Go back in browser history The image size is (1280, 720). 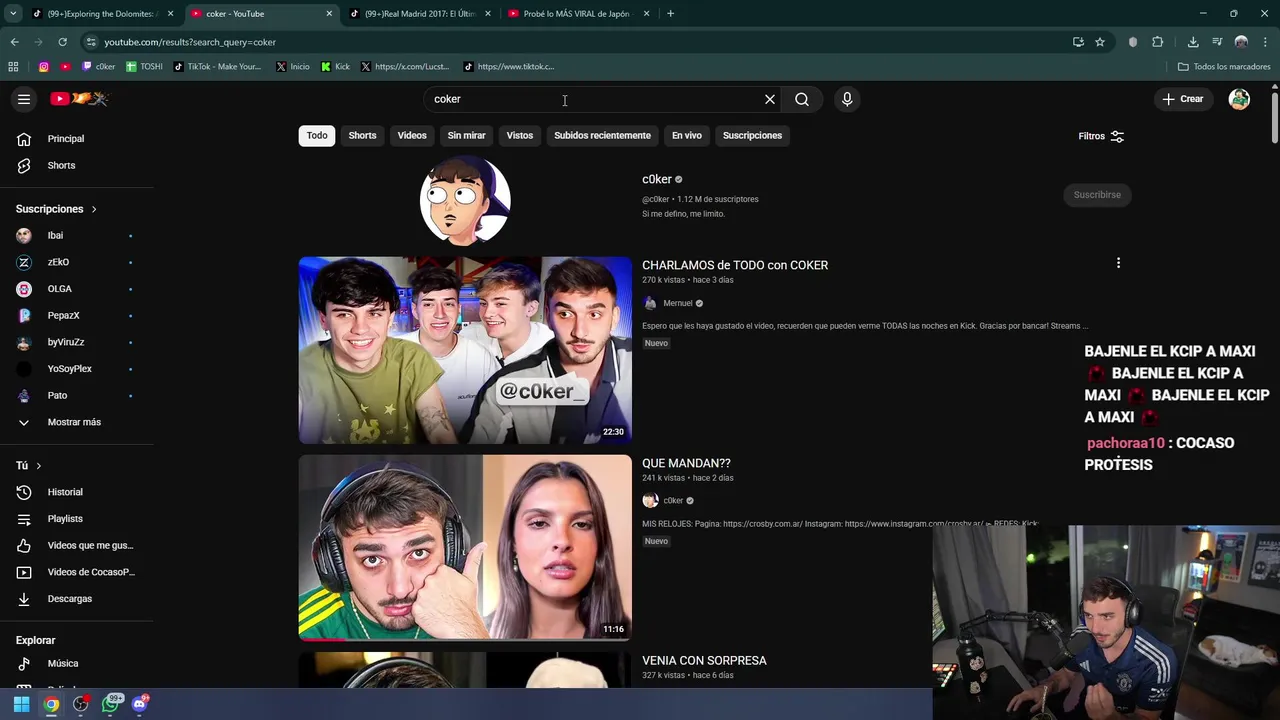coord(14,42)
